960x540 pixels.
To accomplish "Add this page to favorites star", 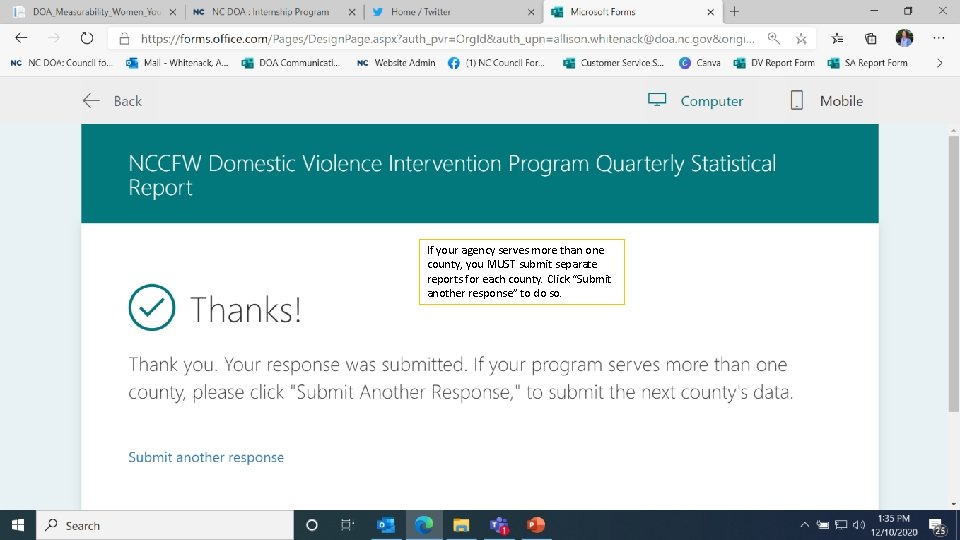I will 801,39.
